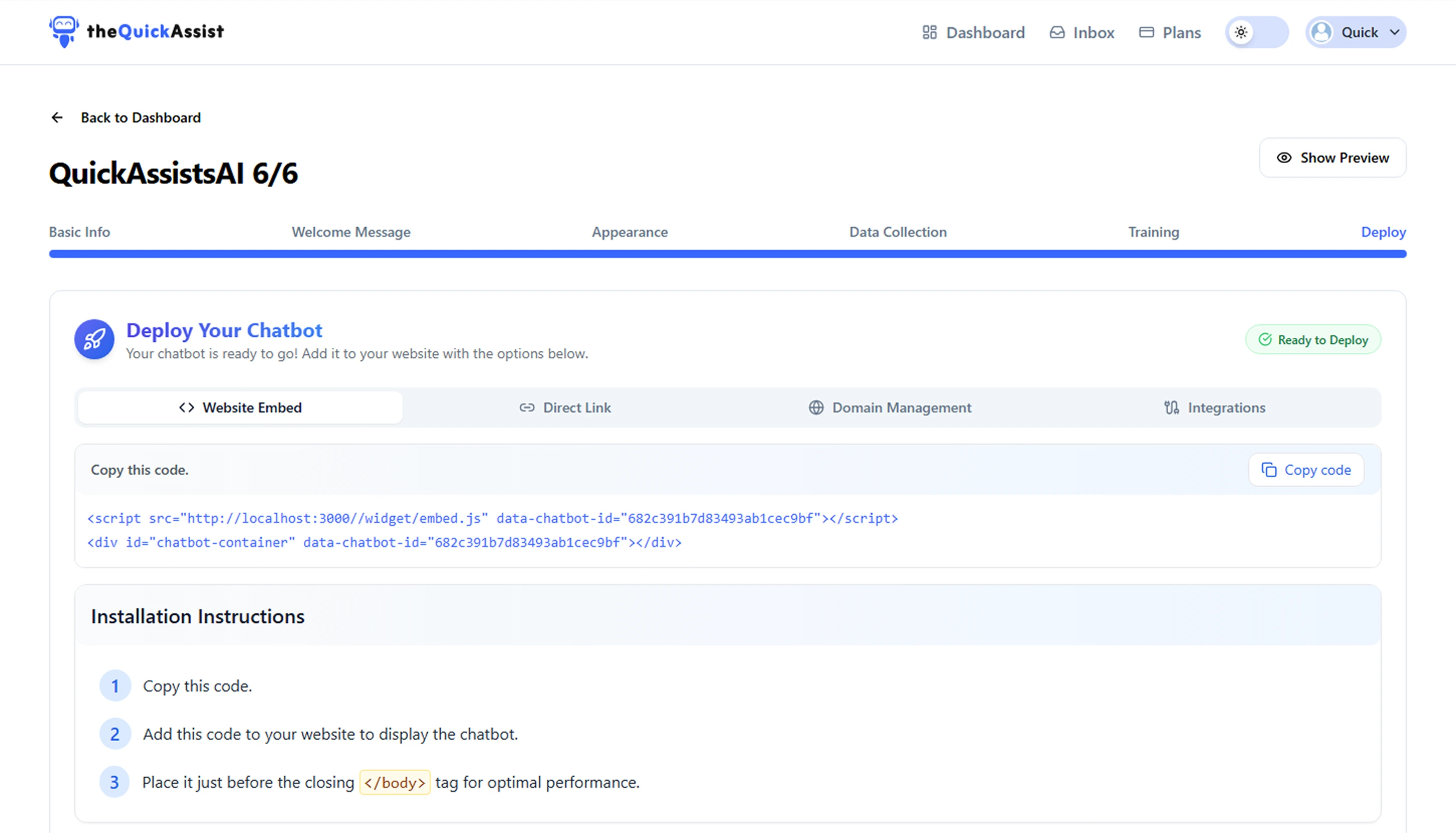
Task: Click the copy icon in Copy code
Action: tap(1269, 470)
